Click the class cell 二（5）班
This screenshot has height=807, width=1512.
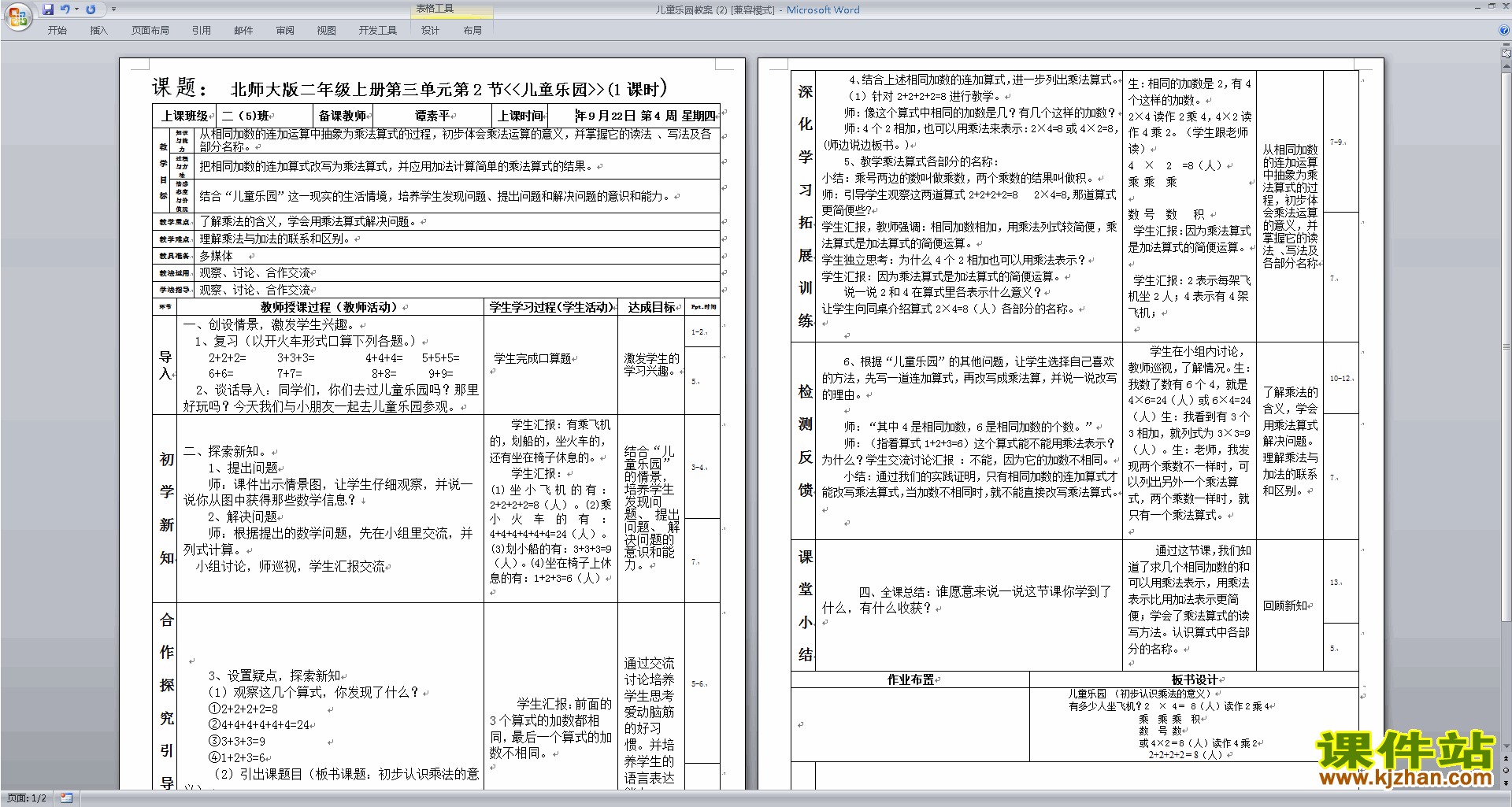(x=249, y=116)
